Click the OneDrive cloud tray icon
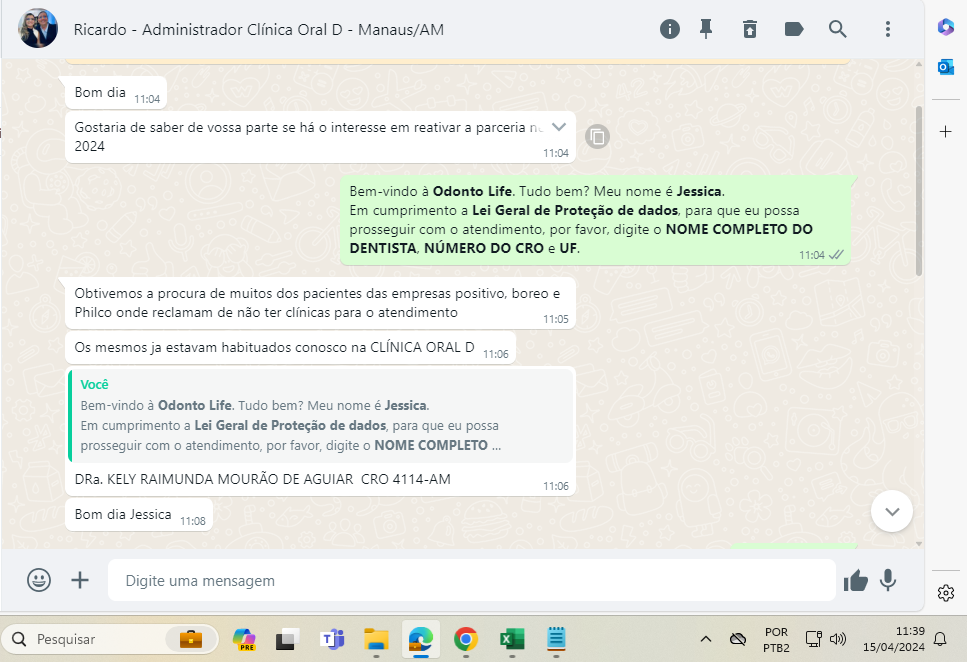 (738, 639)
